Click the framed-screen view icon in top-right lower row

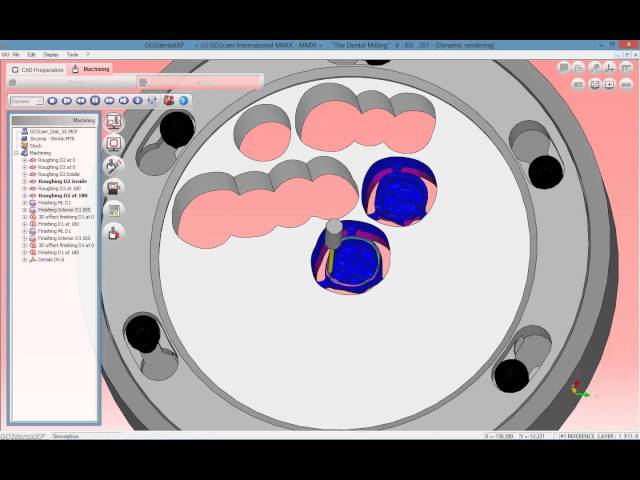(x=595, y=84)
